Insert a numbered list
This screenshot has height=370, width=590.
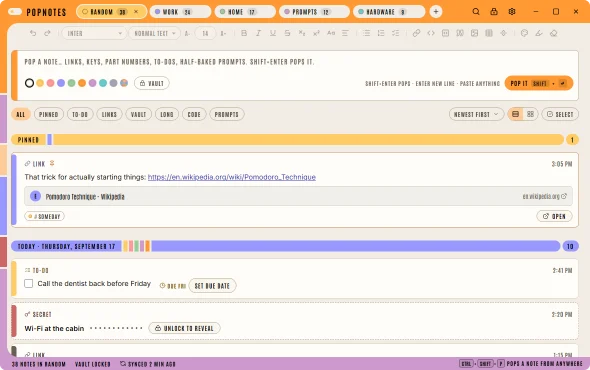[x=381, y=33]
